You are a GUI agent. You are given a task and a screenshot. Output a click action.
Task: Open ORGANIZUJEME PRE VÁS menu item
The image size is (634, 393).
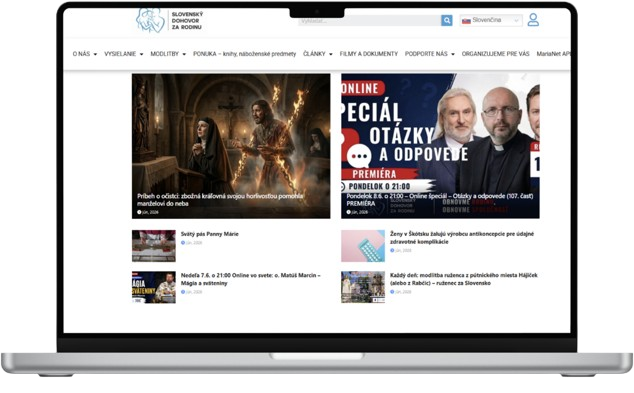point(495,54)
